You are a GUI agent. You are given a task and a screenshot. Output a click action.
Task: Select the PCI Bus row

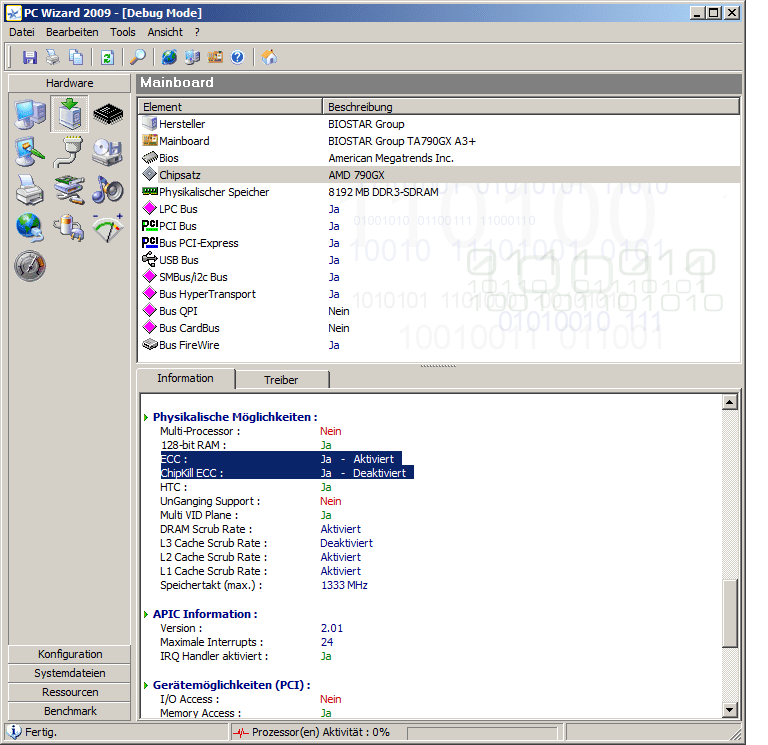pos(439,226)
